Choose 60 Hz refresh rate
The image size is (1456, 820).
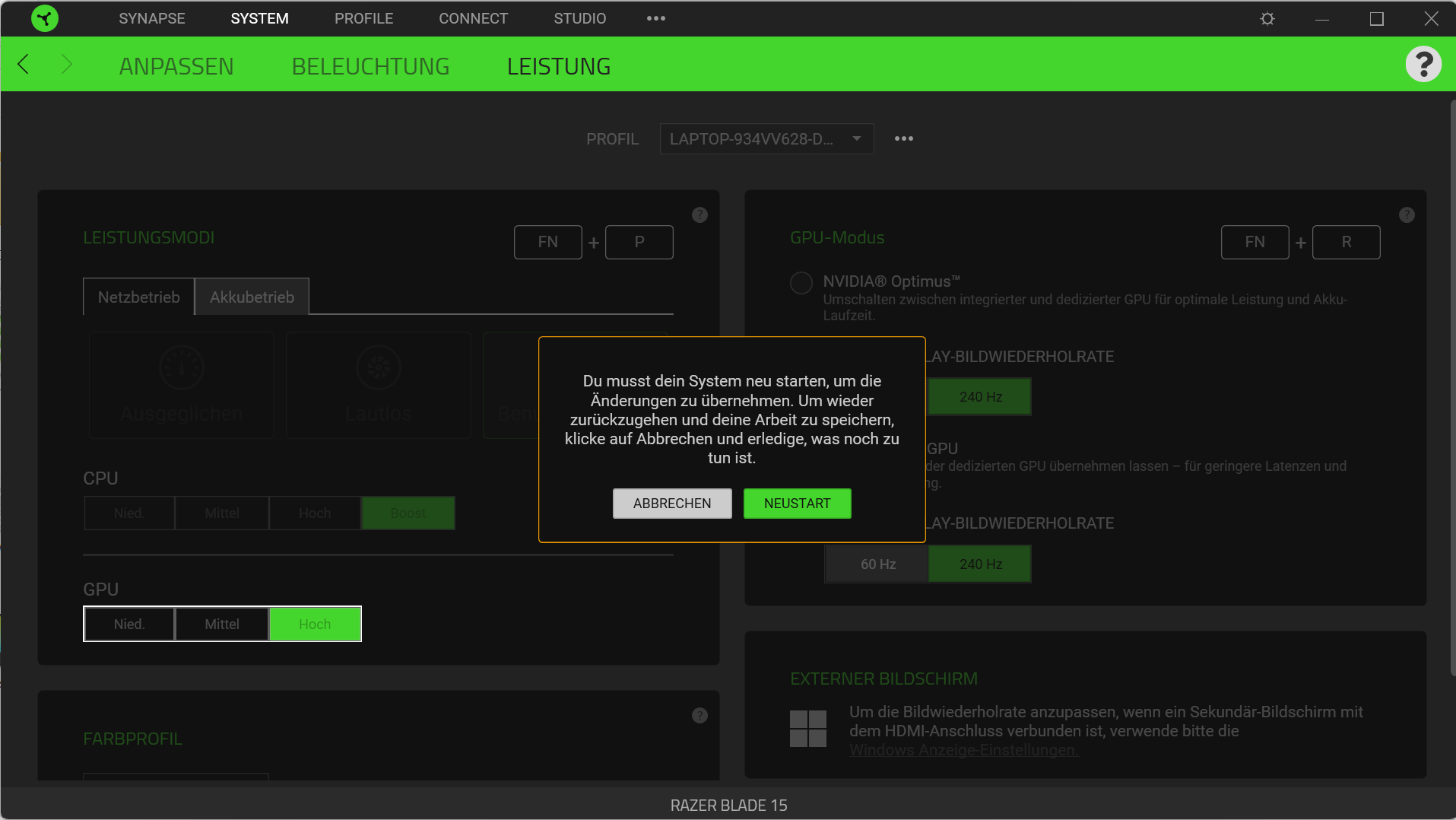click(877, 564)
